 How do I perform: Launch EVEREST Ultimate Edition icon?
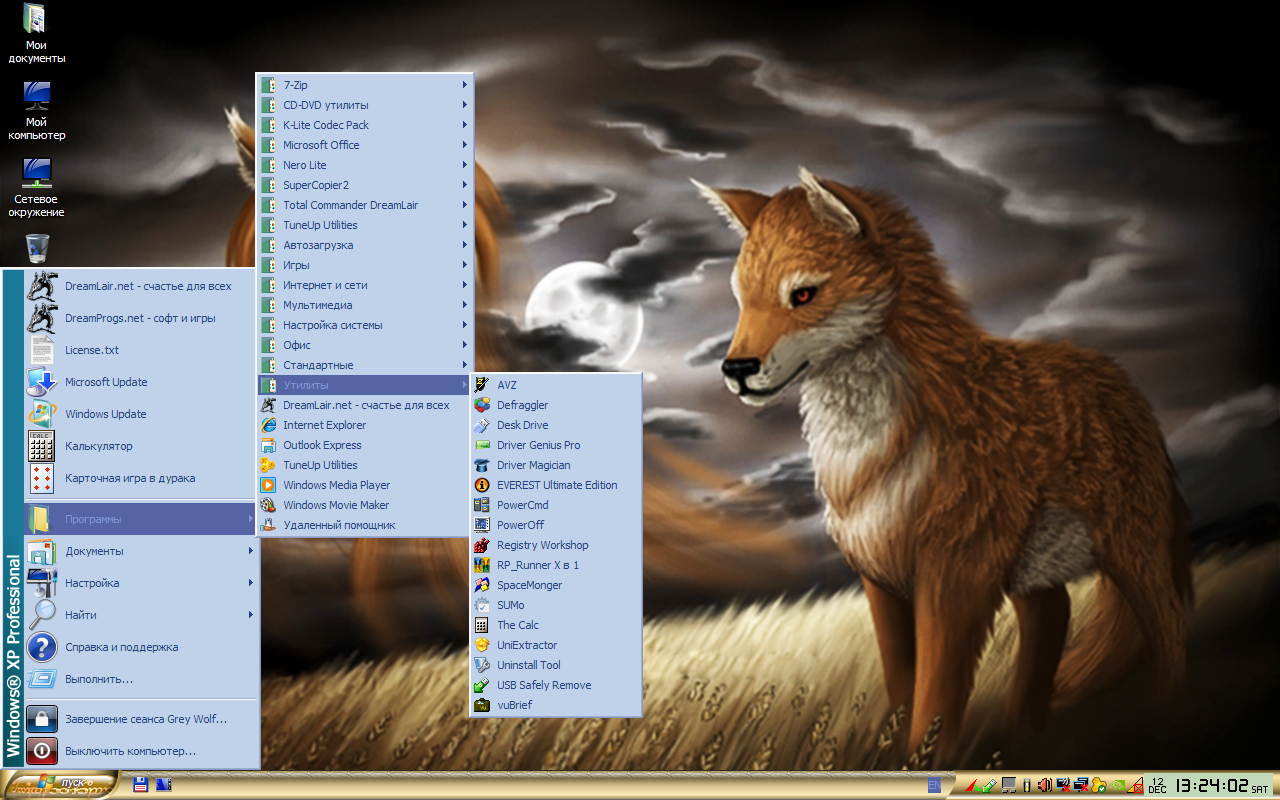(481, 485)
